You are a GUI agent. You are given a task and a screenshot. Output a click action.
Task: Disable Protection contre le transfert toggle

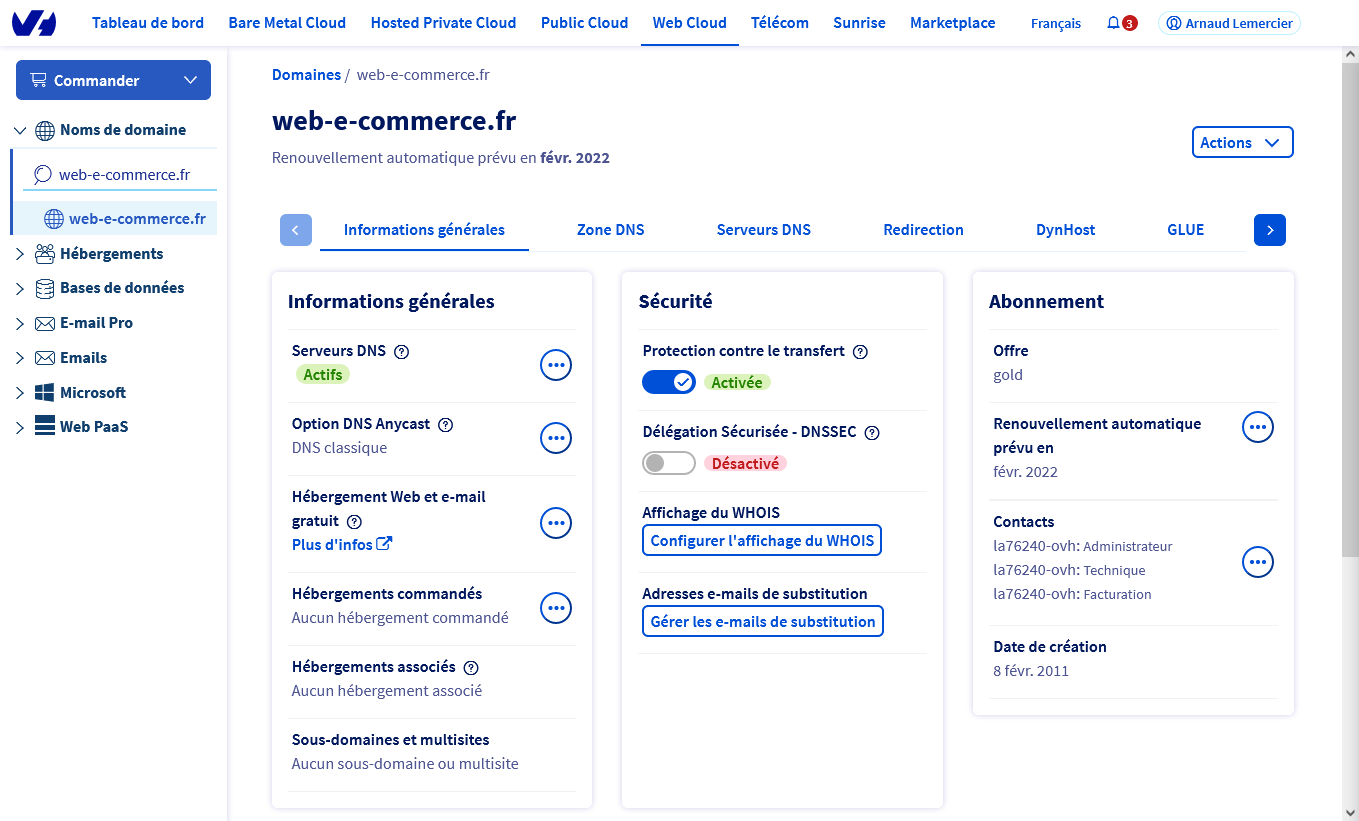pyautogui.click(x=668, y=382)
